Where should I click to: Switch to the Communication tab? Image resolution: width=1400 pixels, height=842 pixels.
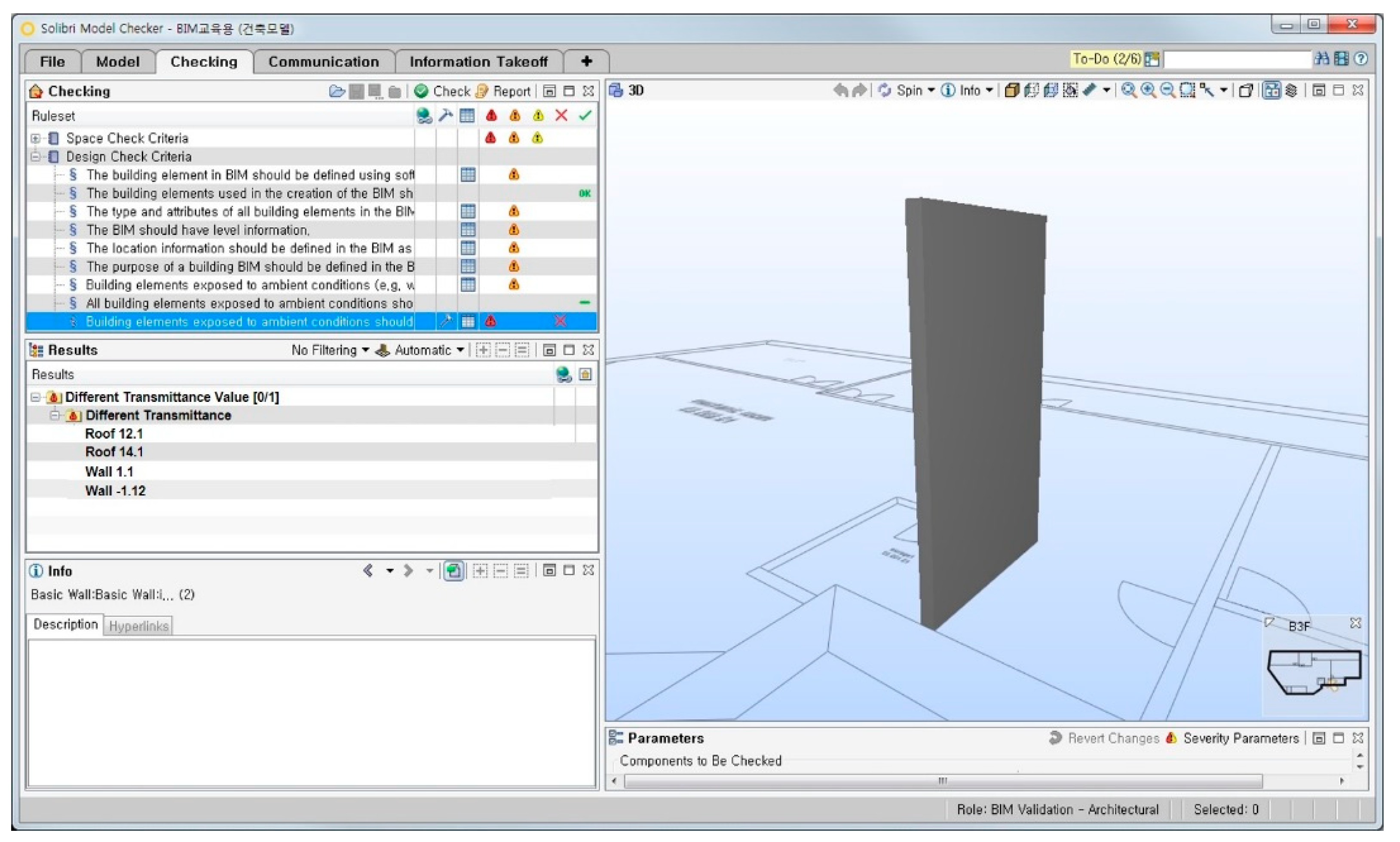[x=323, y=61]
